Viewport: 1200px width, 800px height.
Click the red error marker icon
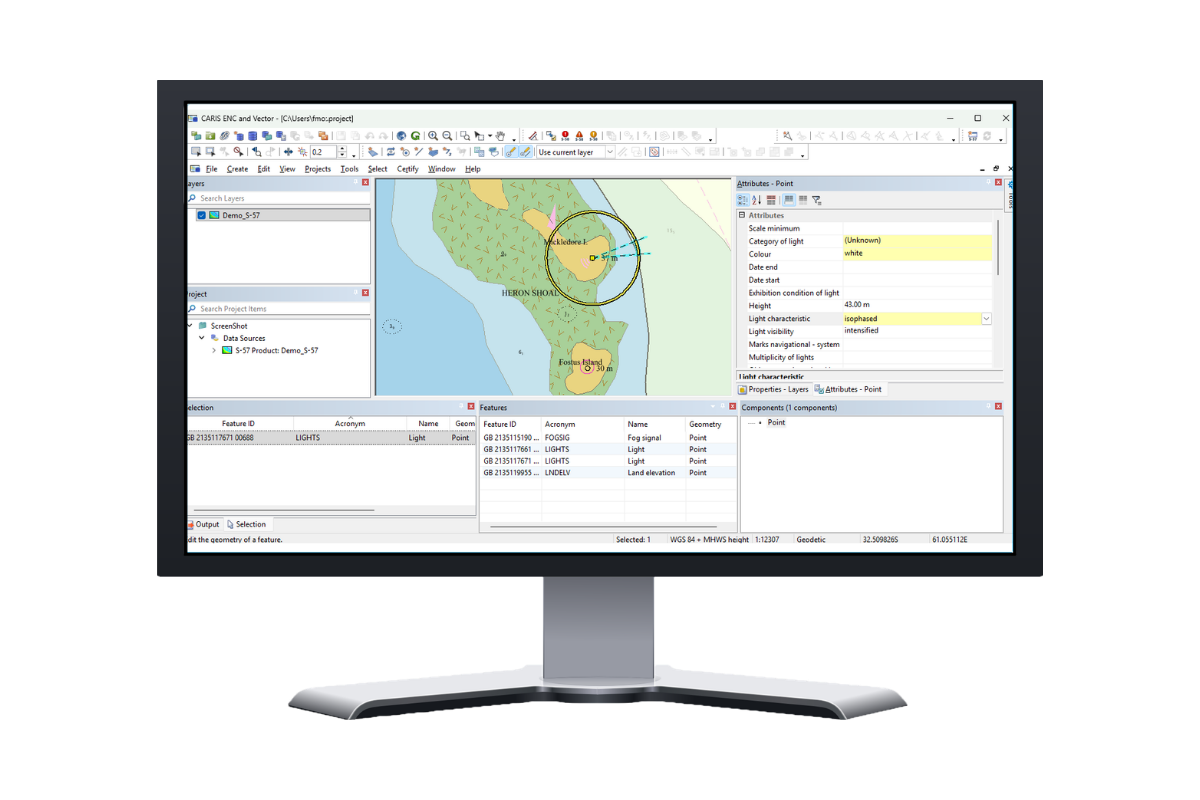coord(565,136)
